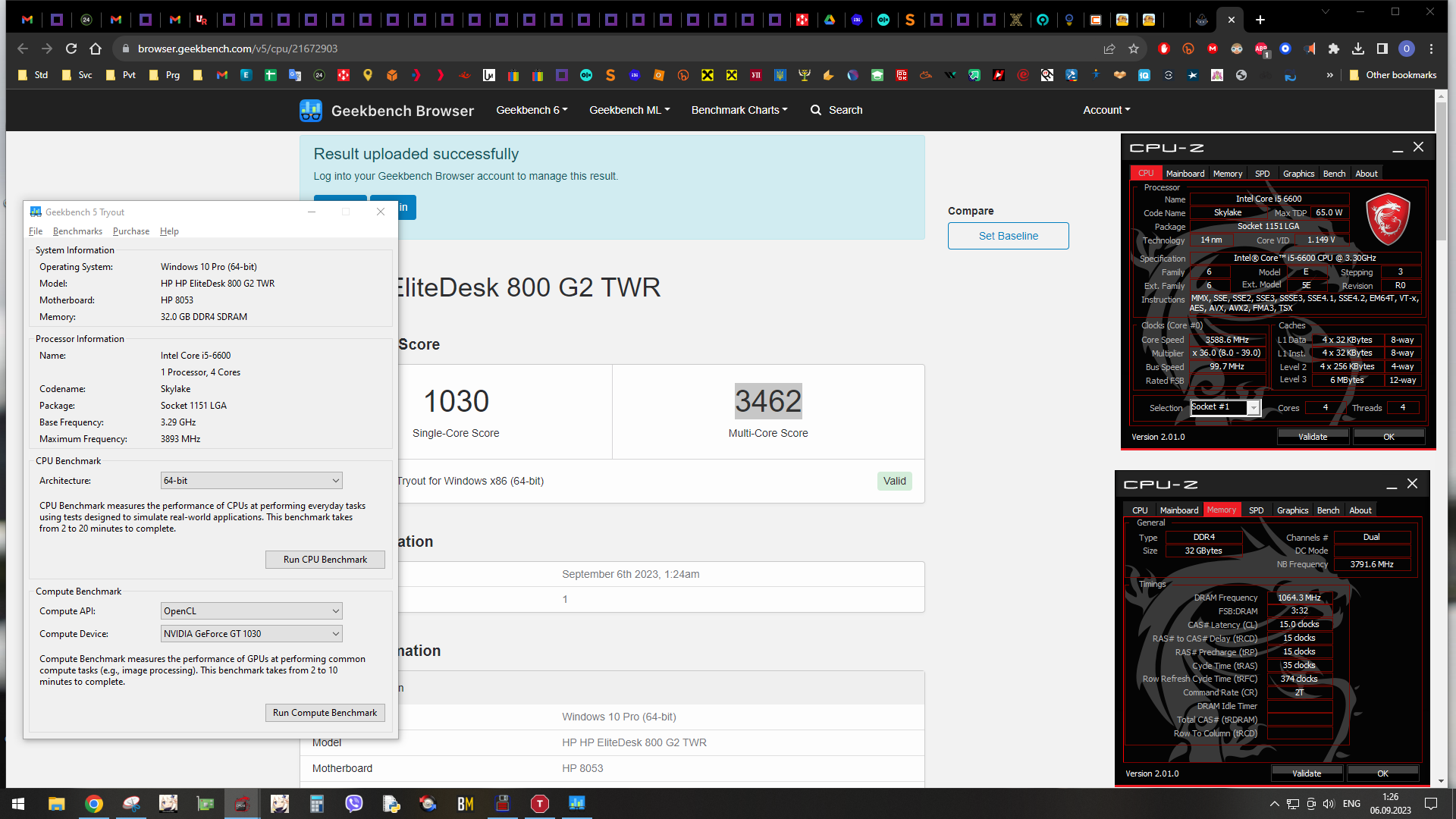Image resolution: width=1456 pixels, height=819 pixels.
Task: Click the Set Baseline button
Action: tap(1009, 236)
